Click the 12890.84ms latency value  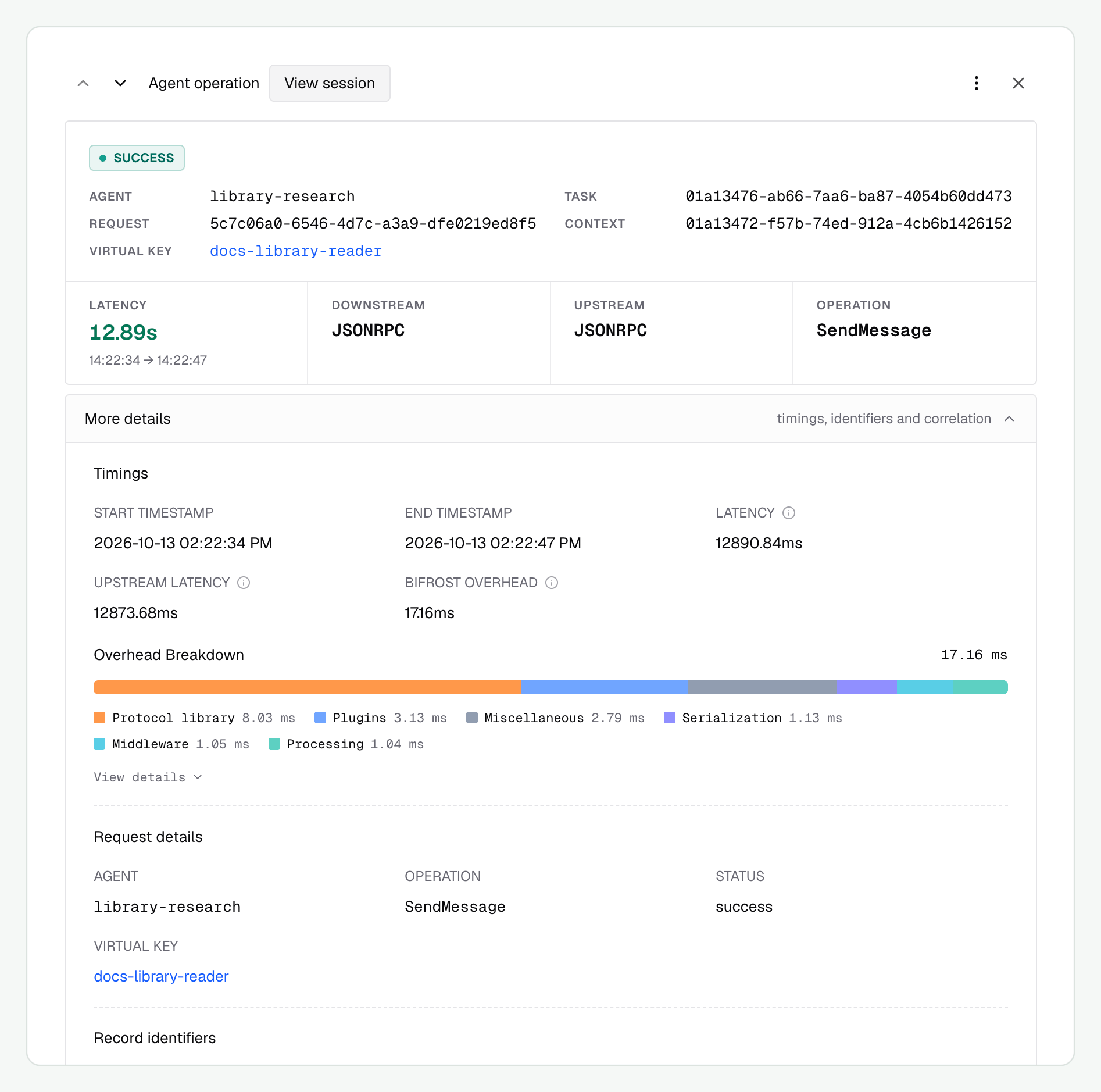pos(759,543)
